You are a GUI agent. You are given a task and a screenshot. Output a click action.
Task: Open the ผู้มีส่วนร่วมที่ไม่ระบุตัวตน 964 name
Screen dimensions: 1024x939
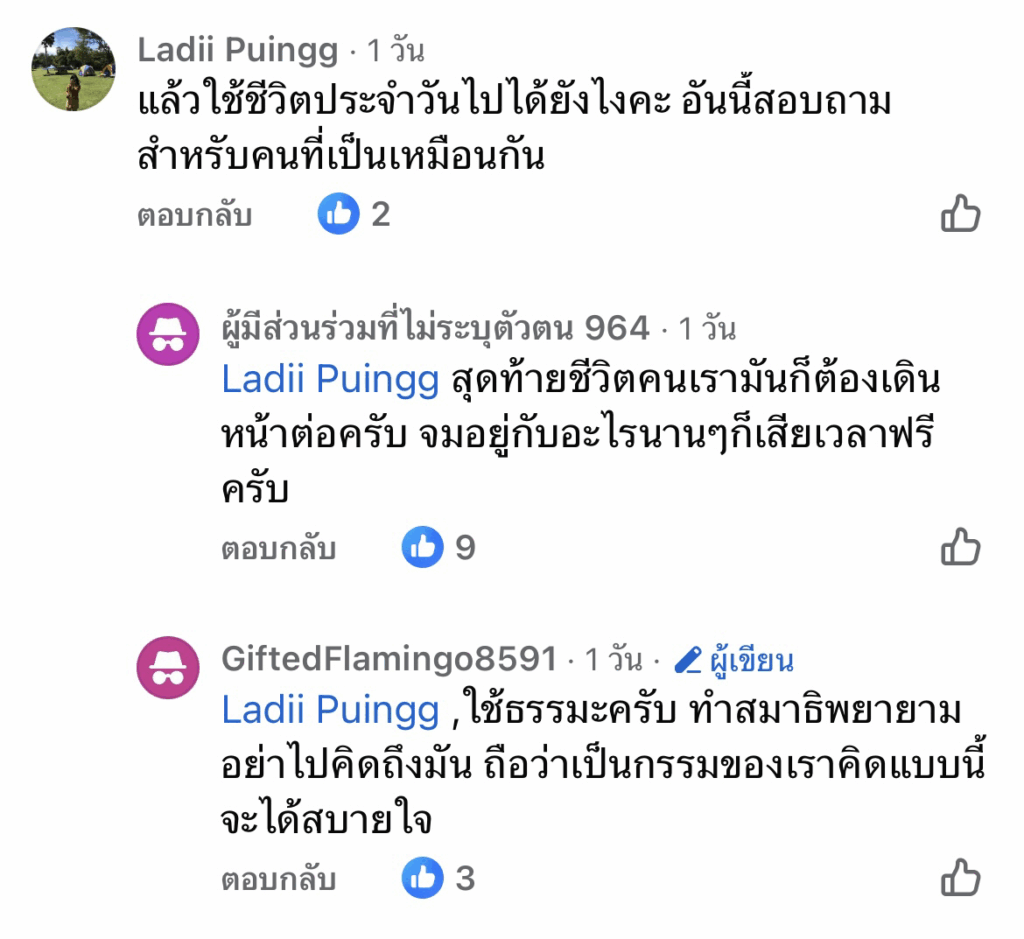point(434,327)
